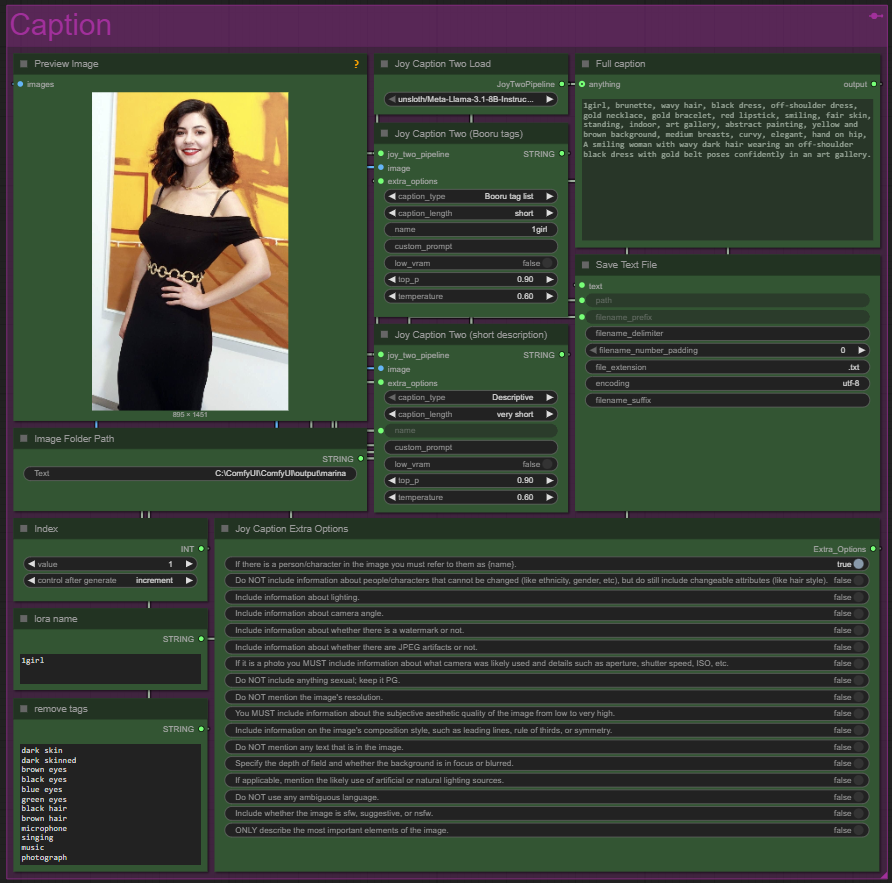
Task: Enable Include information about camera angle
Action: coord(547,613)
